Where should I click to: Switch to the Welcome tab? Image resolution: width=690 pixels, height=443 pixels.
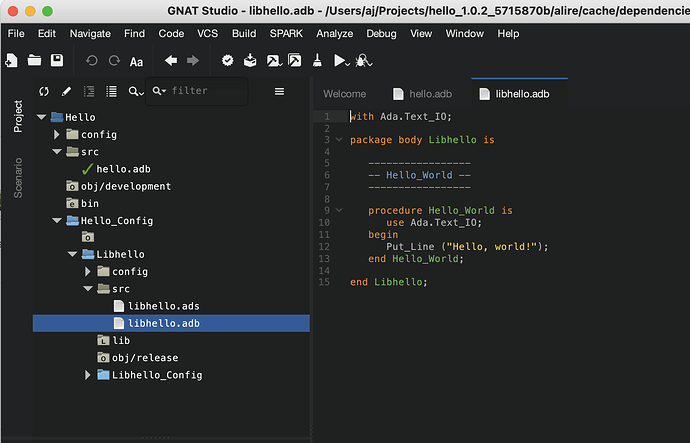[x=344, y=94]
